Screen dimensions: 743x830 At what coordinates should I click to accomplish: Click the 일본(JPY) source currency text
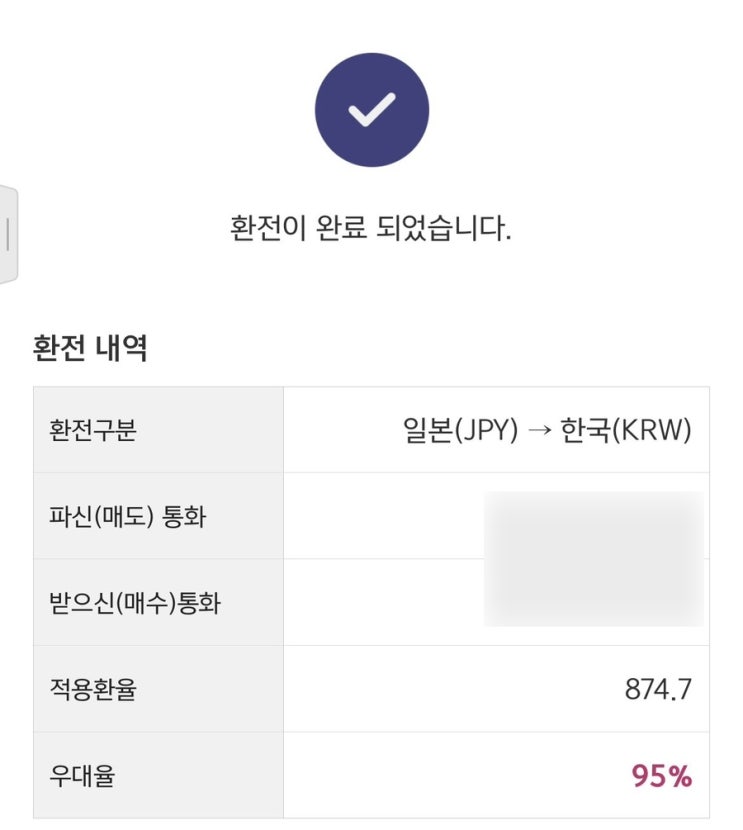coord(460,431)
